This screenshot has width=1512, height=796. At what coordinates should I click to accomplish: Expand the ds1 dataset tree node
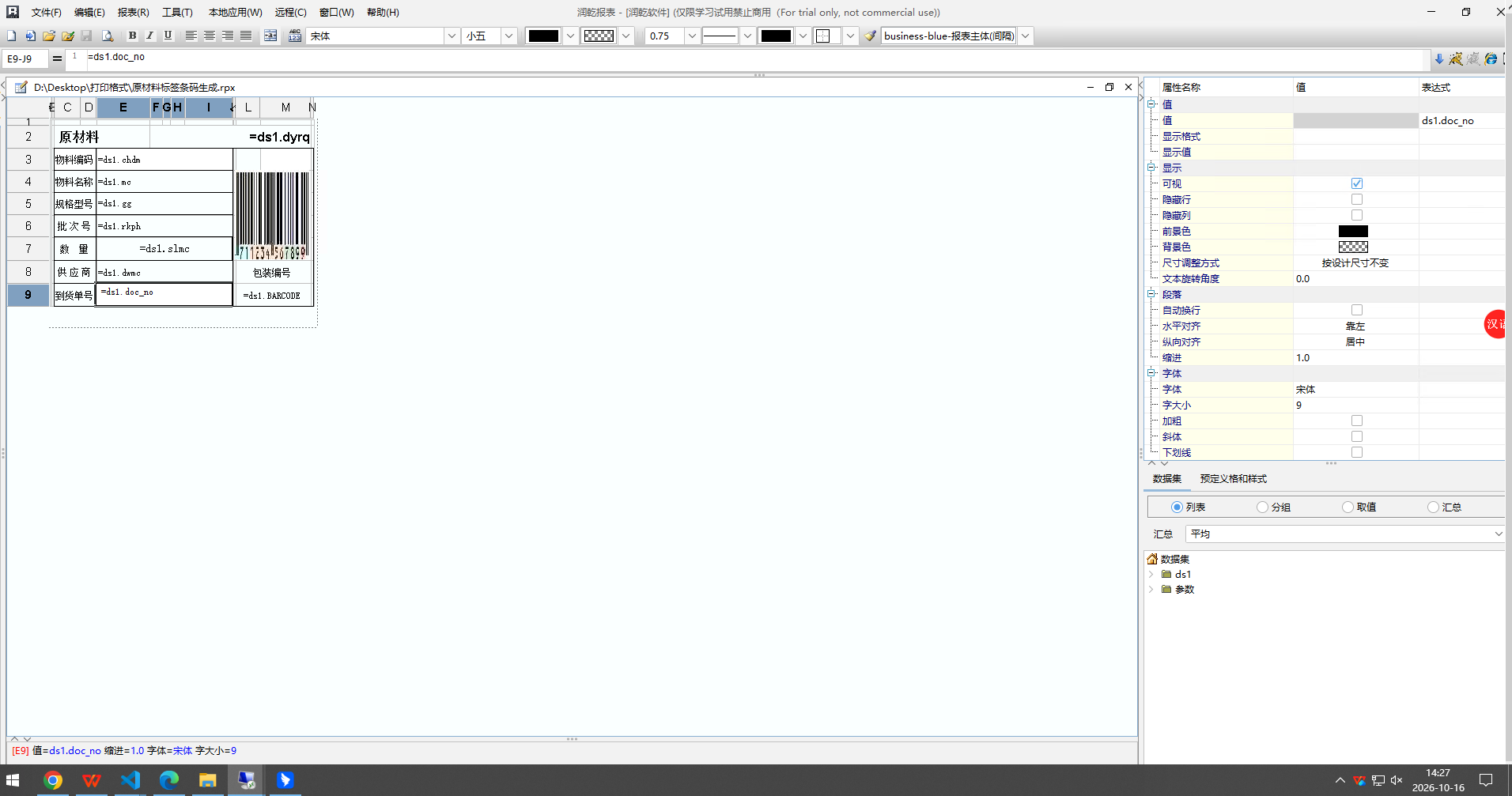1151,574
